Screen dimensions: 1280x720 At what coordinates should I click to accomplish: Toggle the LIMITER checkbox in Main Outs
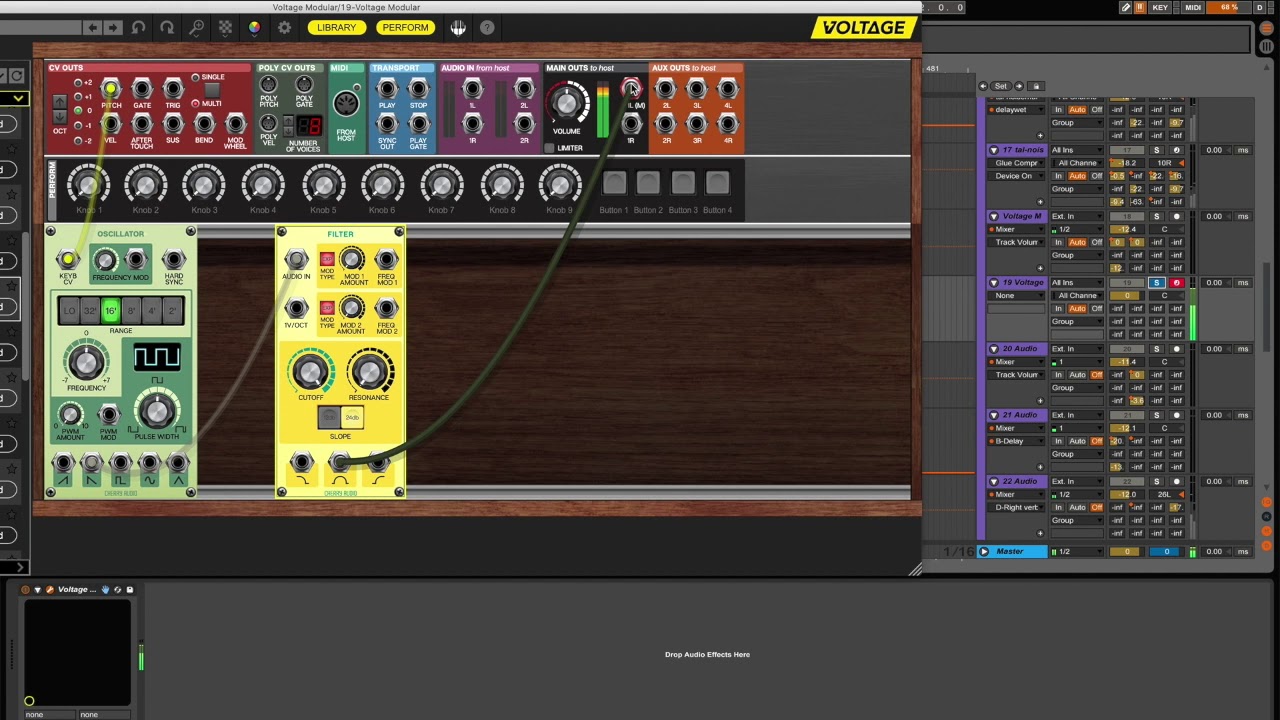point(549,148)
